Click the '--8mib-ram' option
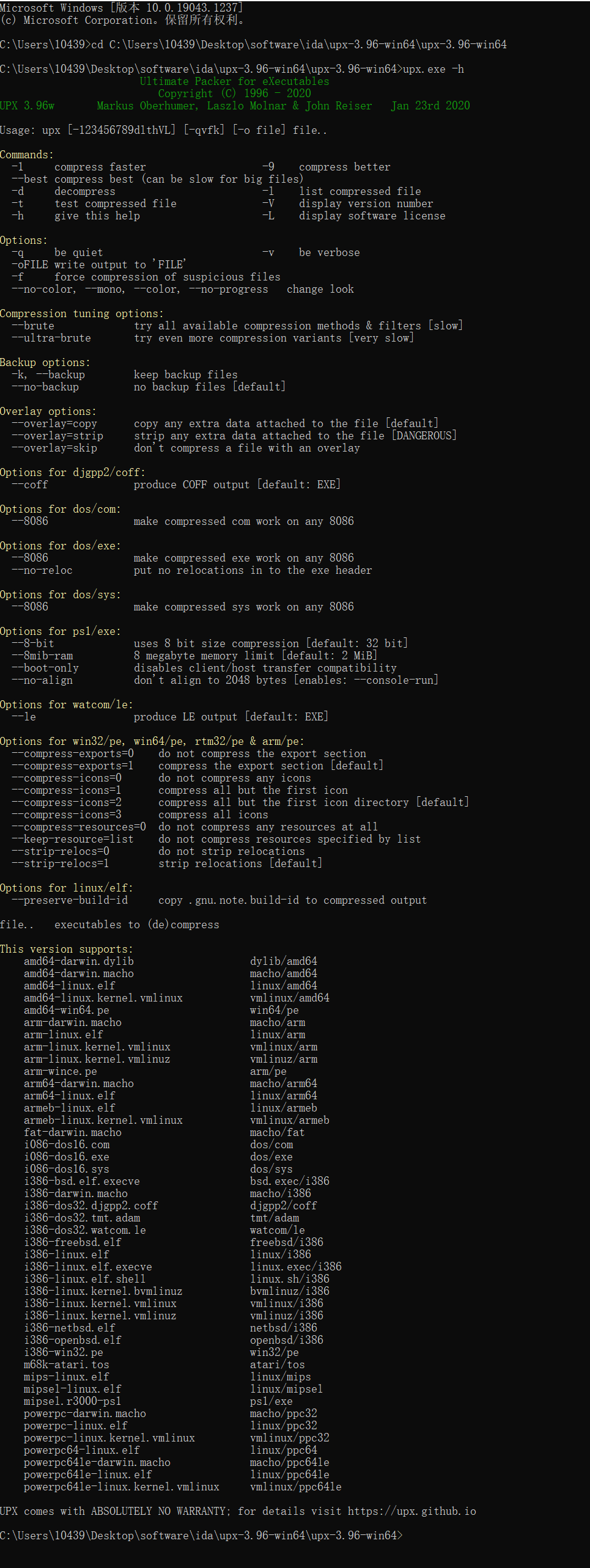The width and height of the screenshot is (590, 1568). tap(42, 656)
